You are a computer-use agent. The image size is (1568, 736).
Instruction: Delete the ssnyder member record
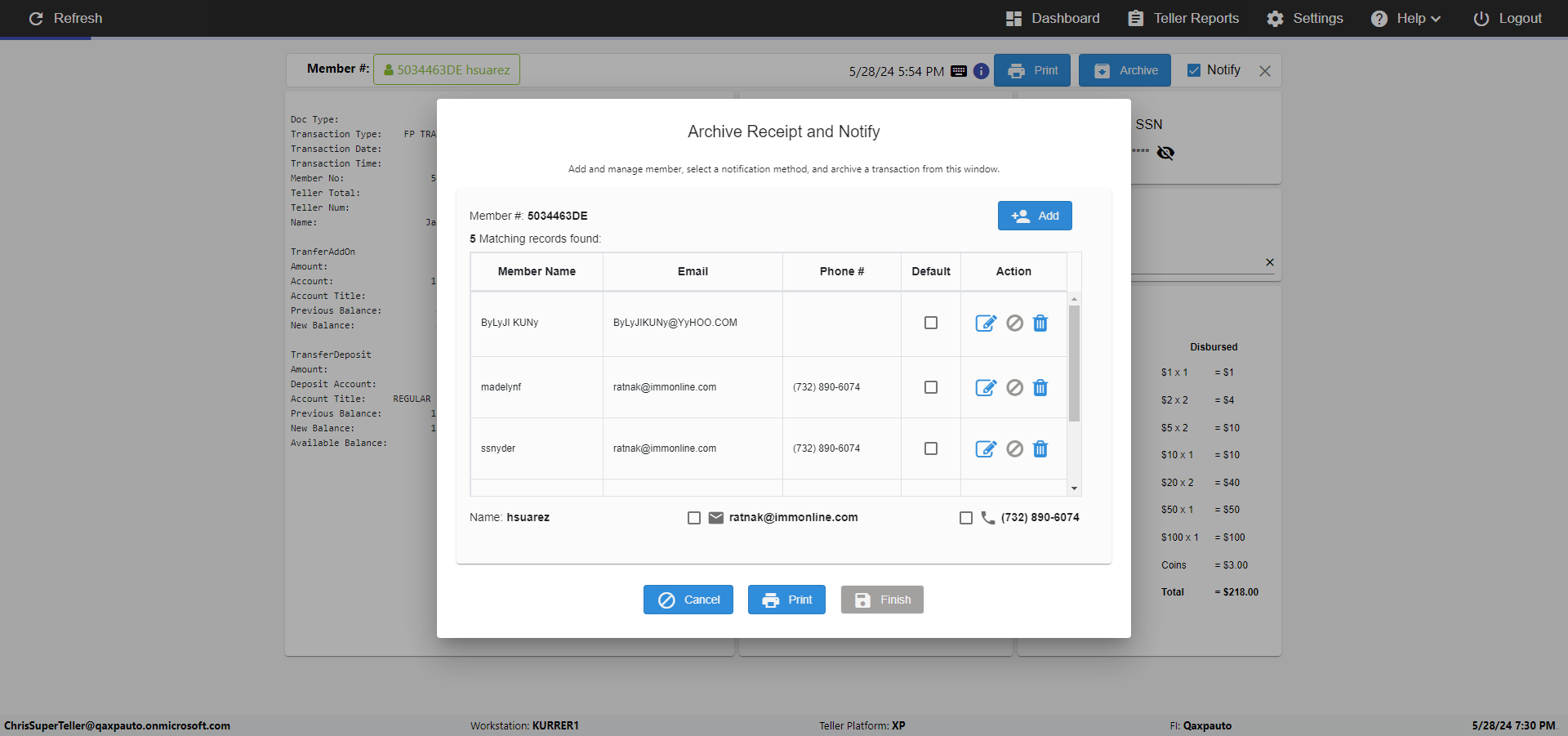(x=1040, y=449)
